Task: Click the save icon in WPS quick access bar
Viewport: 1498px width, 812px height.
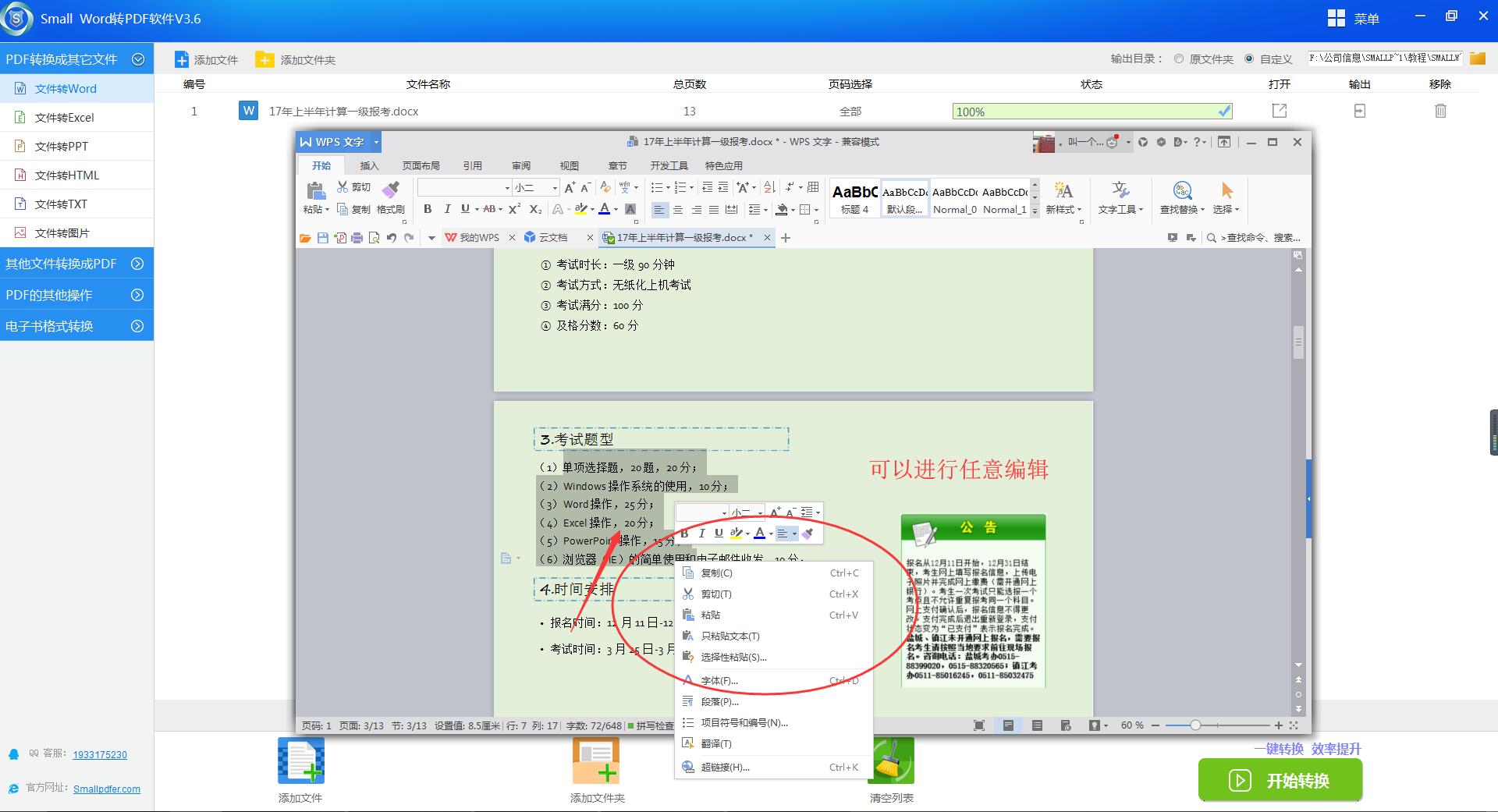Action: [322, 238]
